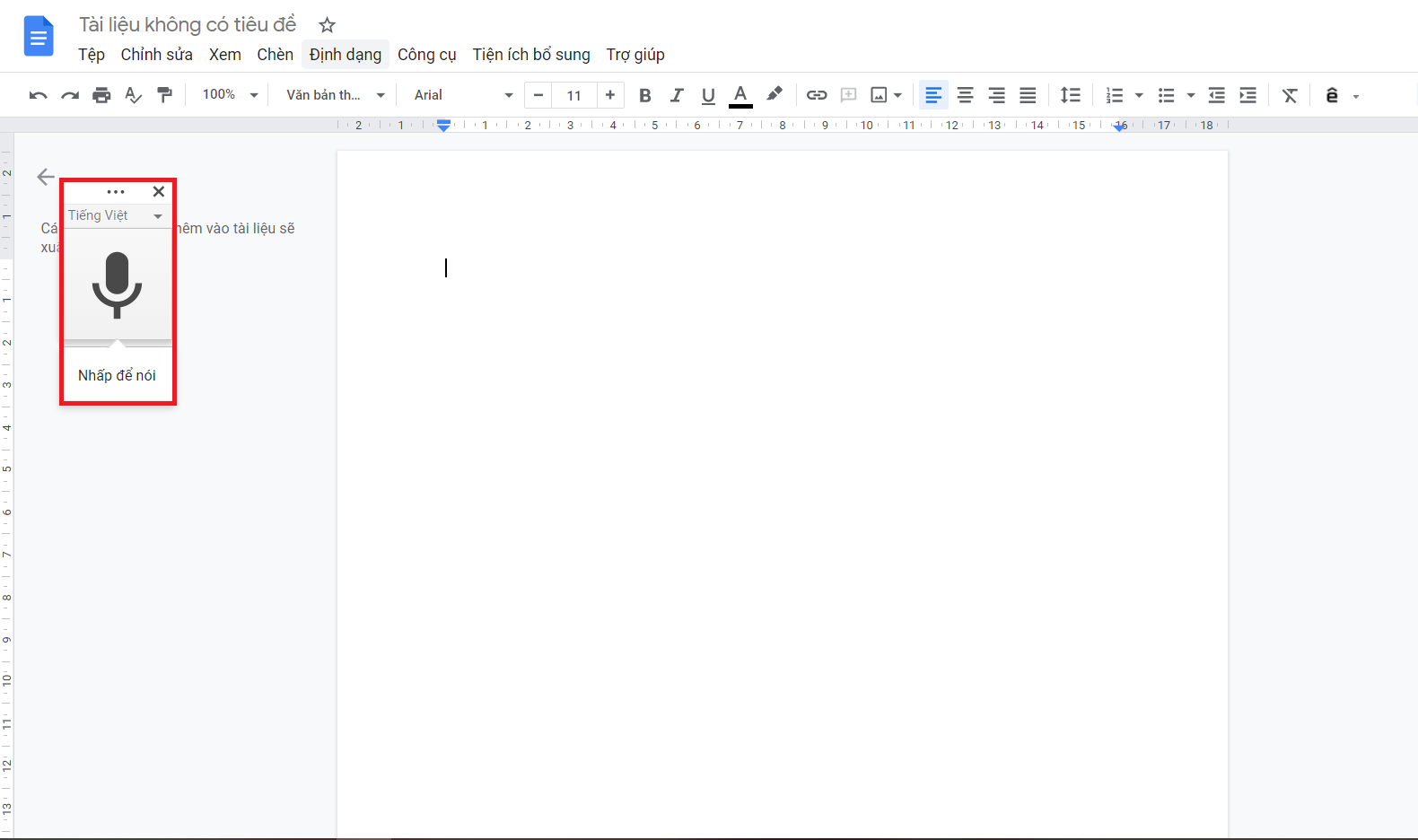
Task: Click the font size input field
Action: click(x=574, y=95)
